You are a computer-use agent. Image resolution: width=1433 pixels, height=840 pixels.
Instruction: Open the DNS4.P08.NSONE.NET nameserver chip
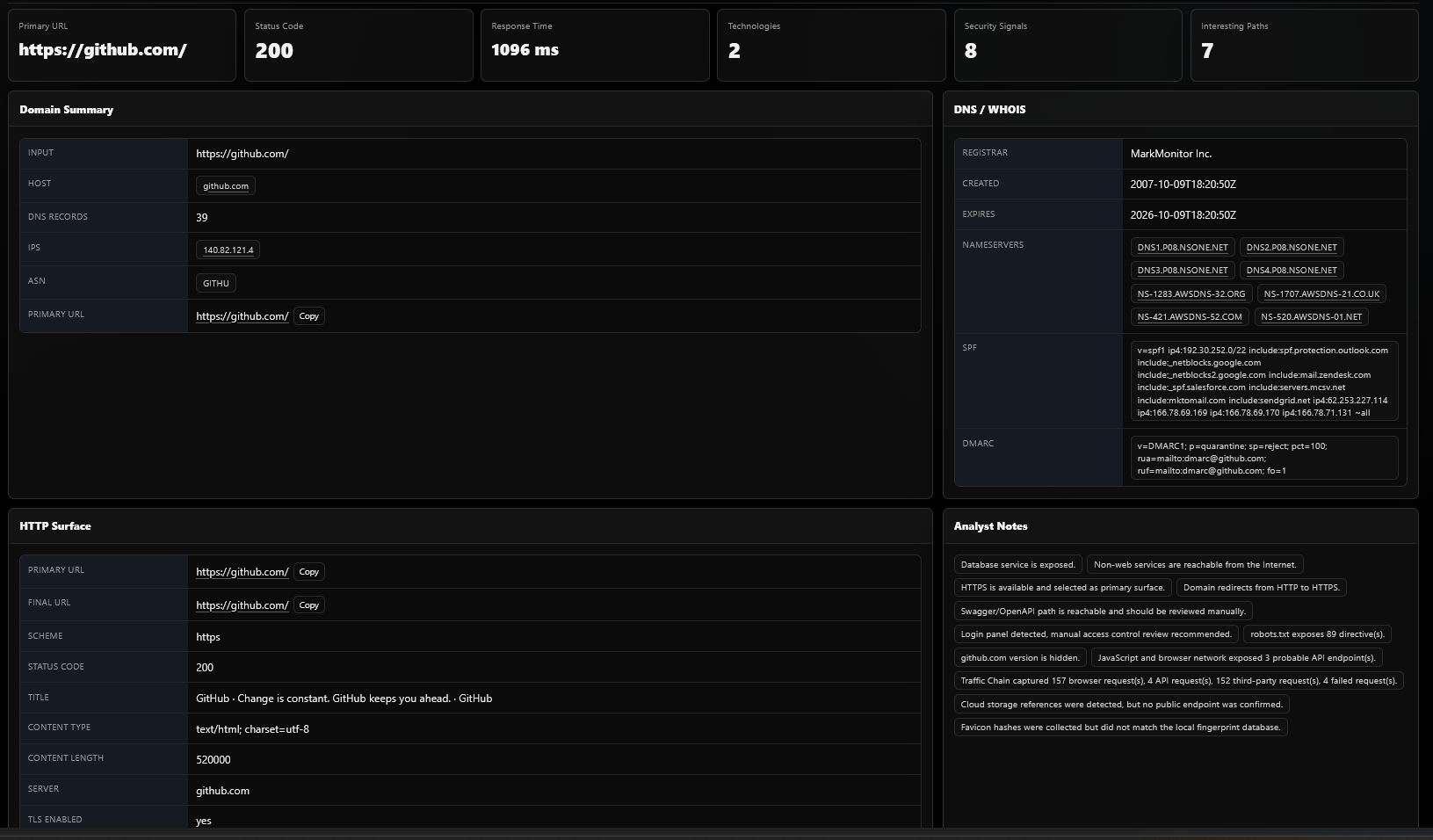[1292, 271]
